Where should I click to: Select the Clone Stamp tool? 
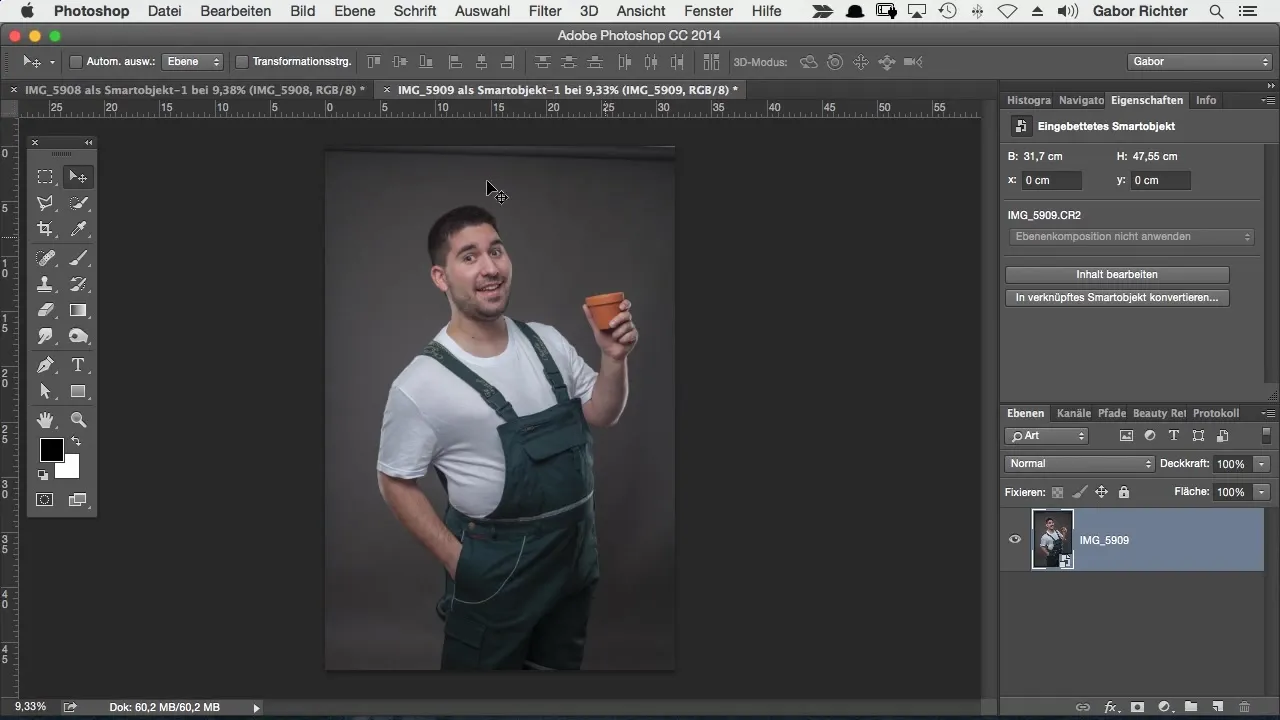point(45,284)
